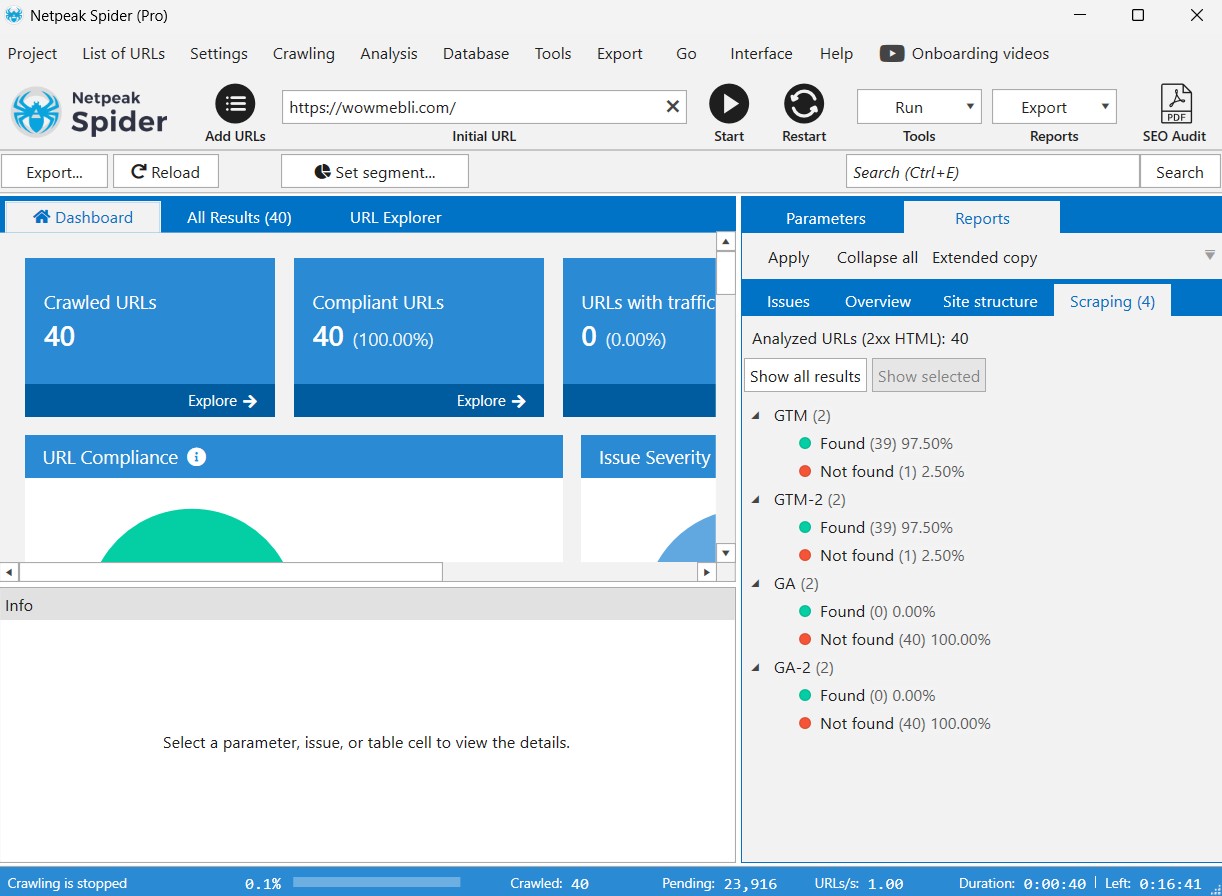Click the Add URLs list icon
Viewport: 1222px width, 896px height.
235,104
